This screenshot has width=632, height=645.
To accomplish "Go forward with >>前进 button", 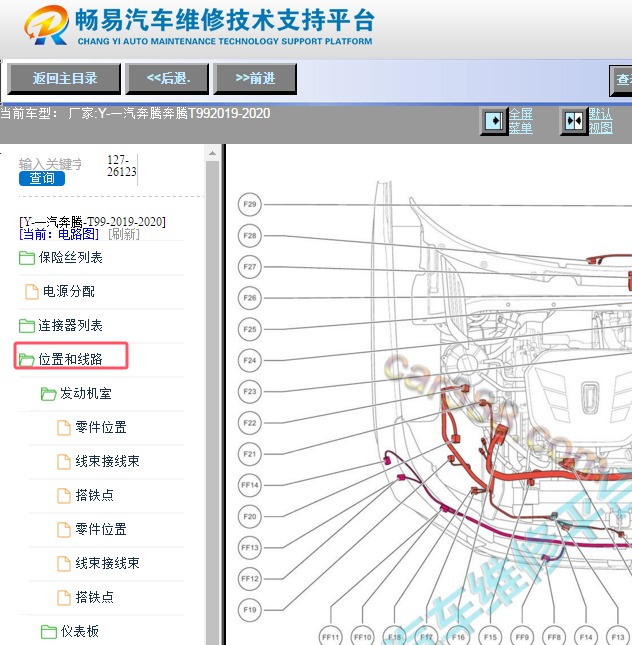I will pos(255,79).
